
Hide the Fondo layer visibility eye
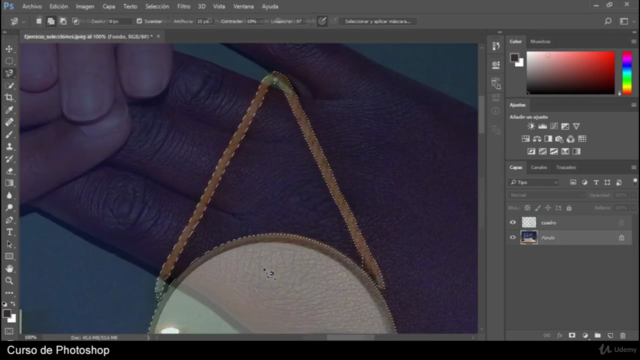pos(513,238)
